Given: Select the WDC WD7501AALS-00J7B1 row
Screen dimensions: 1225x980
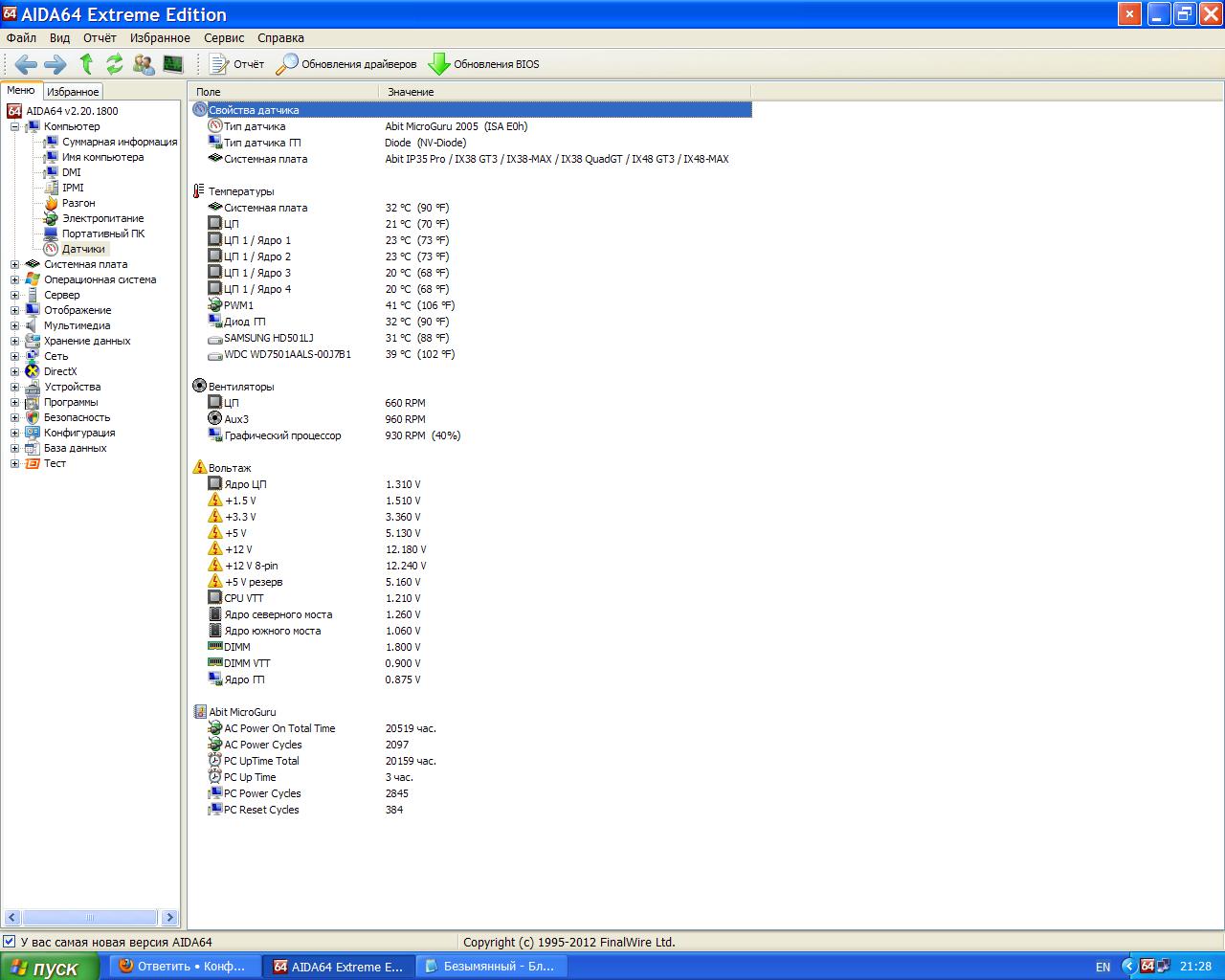Looking at the screenshot, I should point(471,354).
